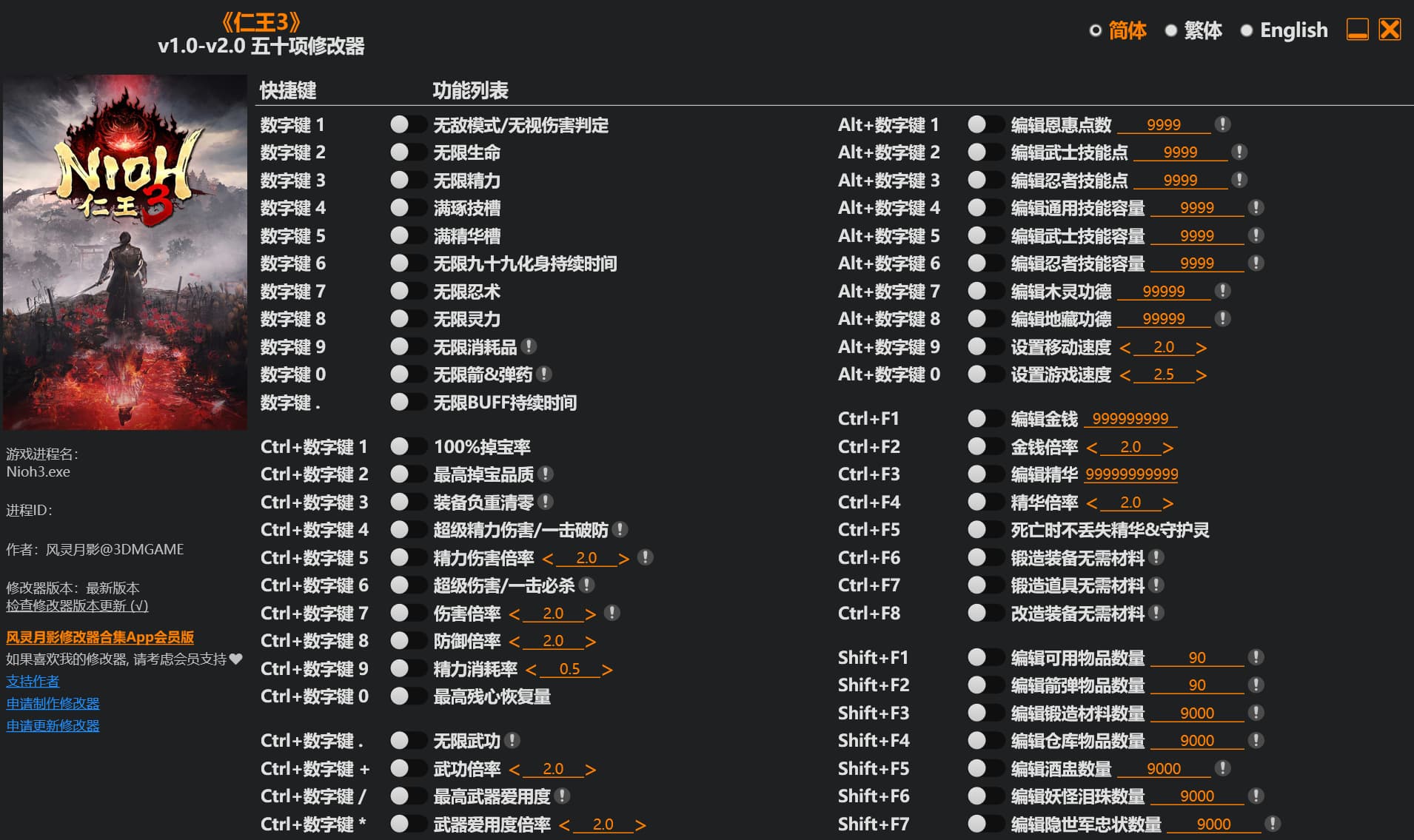Screen dimensions: 1414x840
Task: Toggle 无限精力 switch
Action: 408,180
